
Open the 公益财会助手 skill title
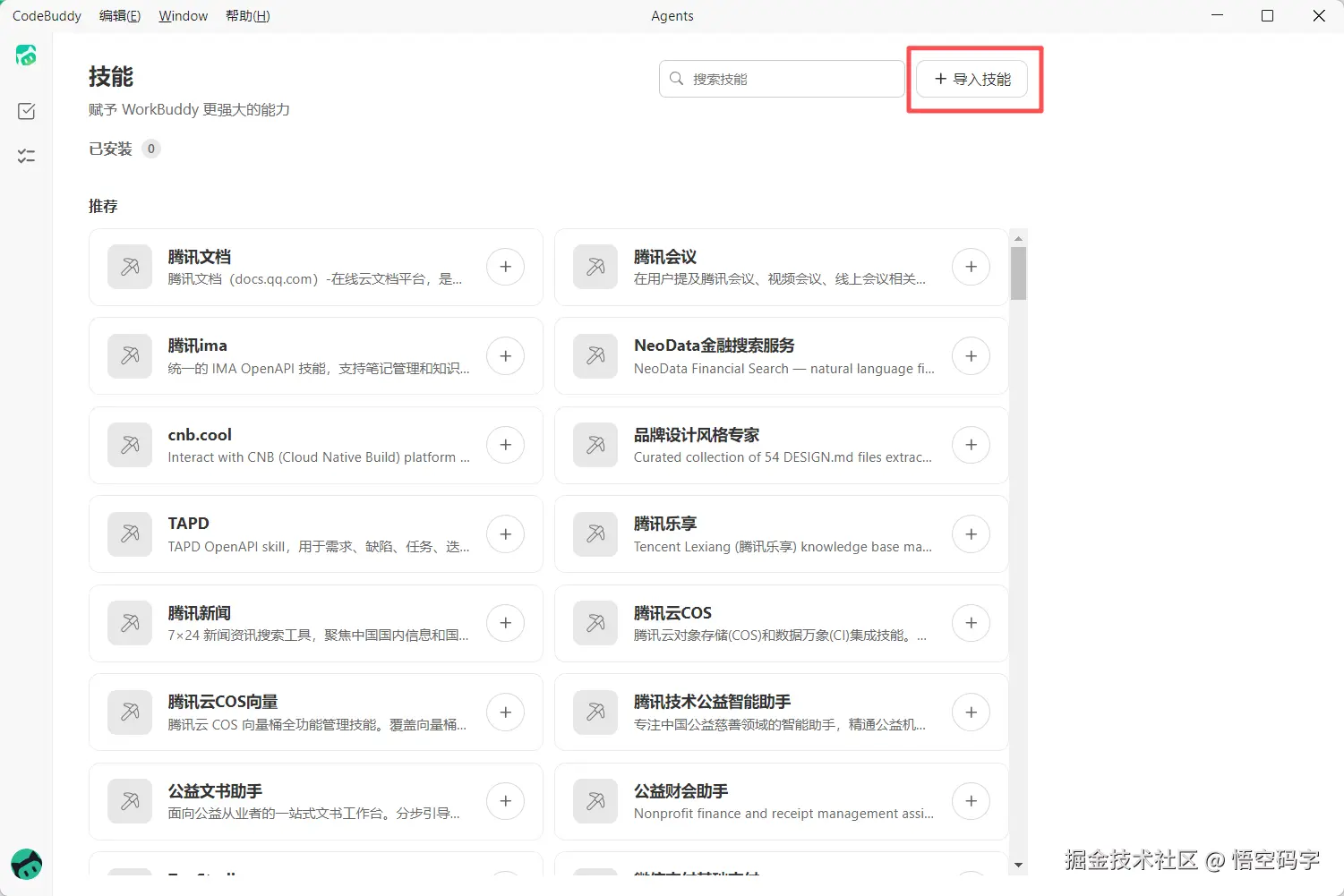(681, 791)
